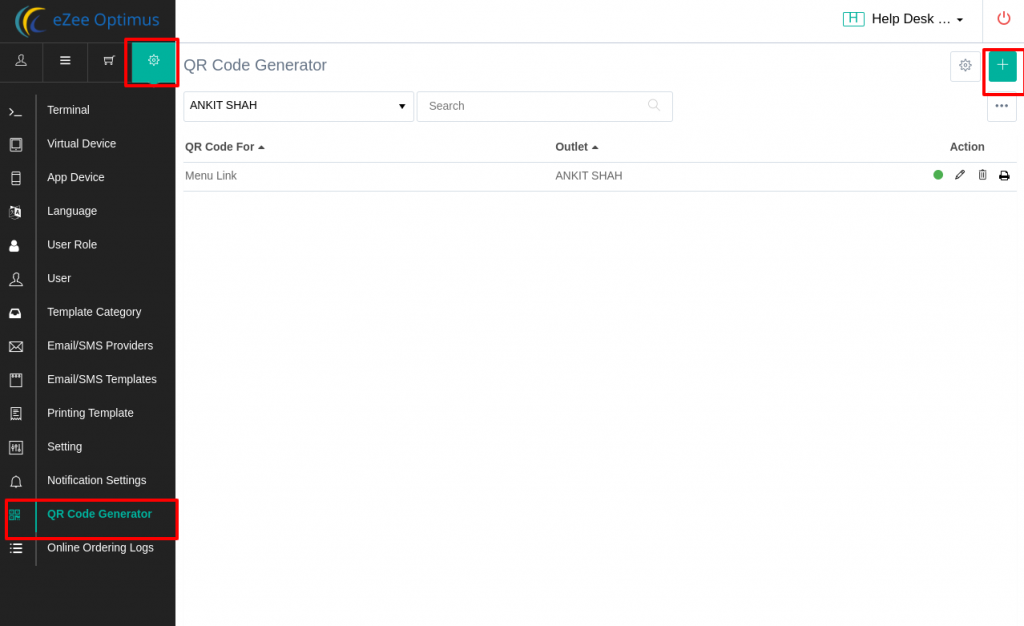This screenshot has height=626, width=1024.
Task: Toggle green active status for Menu Link
Action: [x=938, y=175]
